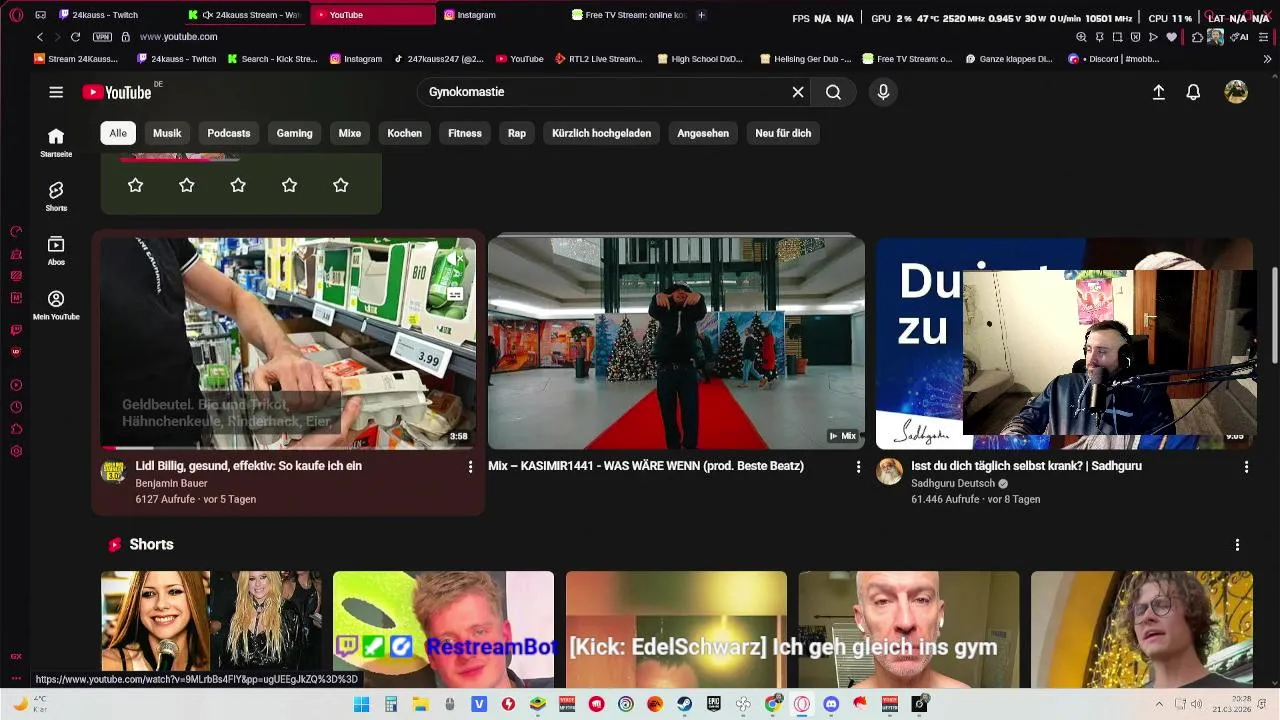Select the Kürzlich hochgeladen chip
Image resolution: width=1280 pixels, height=720 pixels.
click(x=602, y=133)
